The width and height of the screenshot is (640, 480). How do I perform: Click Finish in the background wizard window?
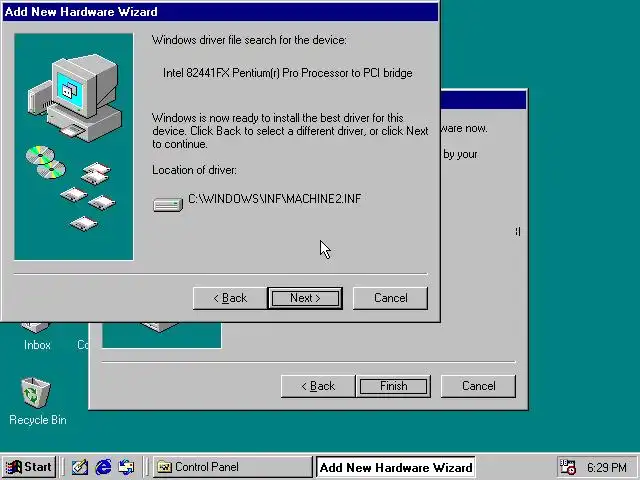click(393, 386)
